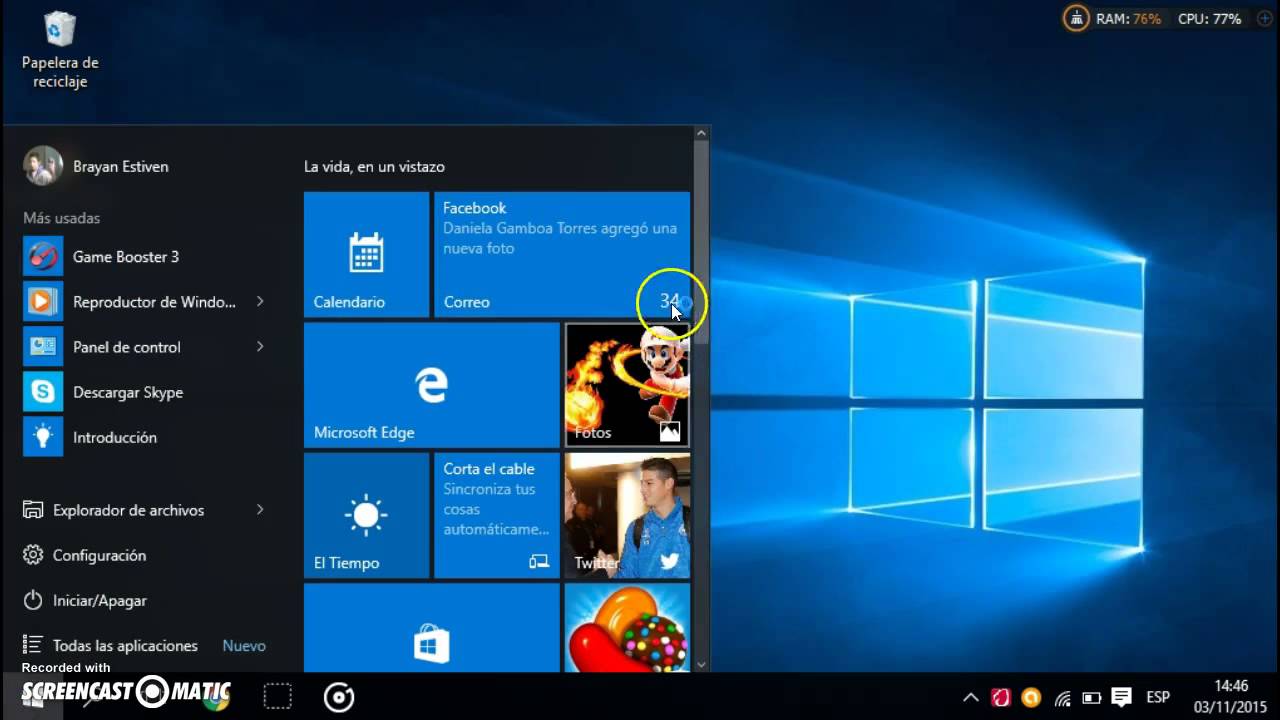Open the Fotos tile with Mario picture

point(627,385)
